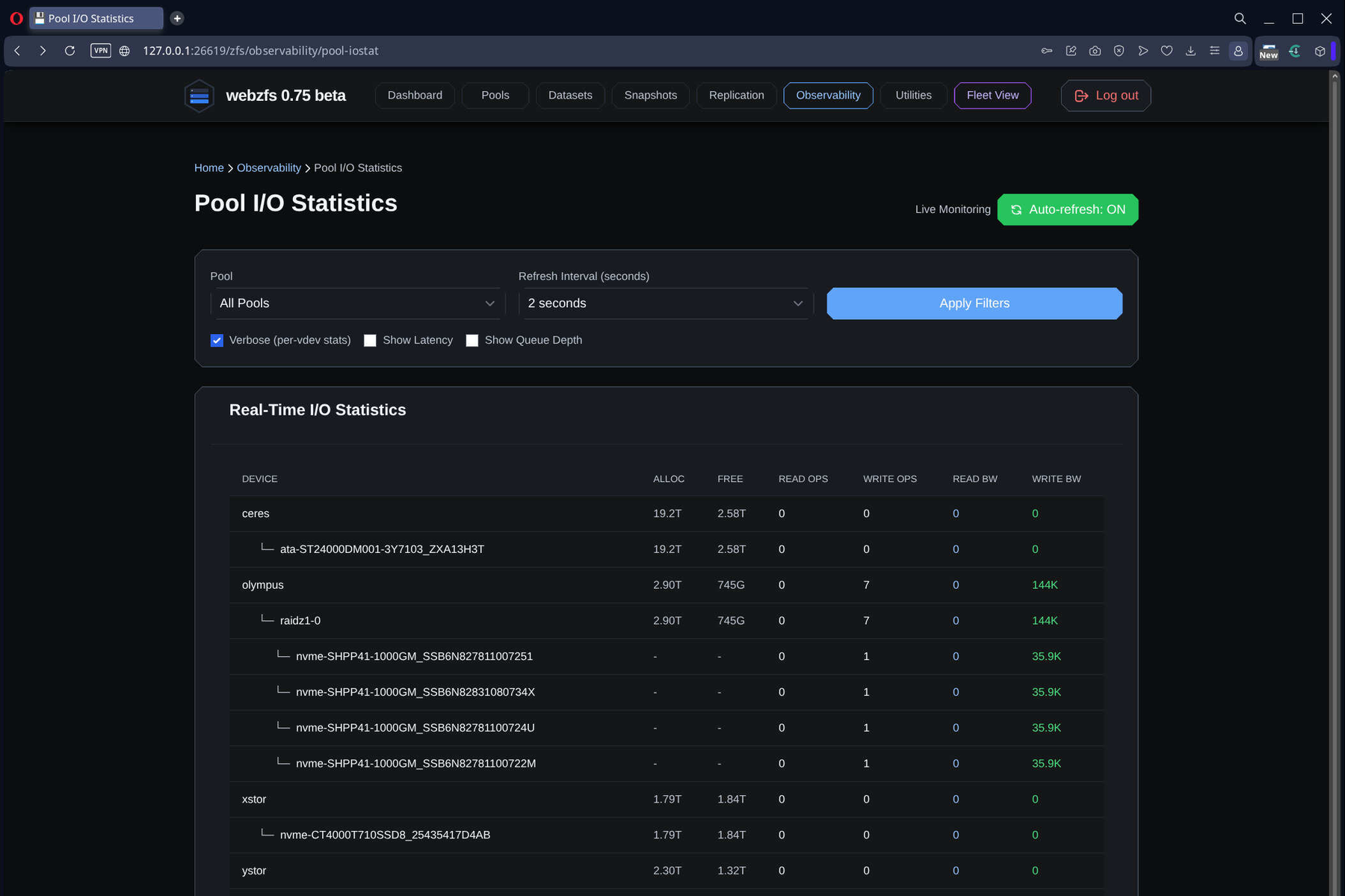This screenshot has height=896, width=1345.
Task: Click the New badge sidebar icon
Action: (x=1269, y=52)
